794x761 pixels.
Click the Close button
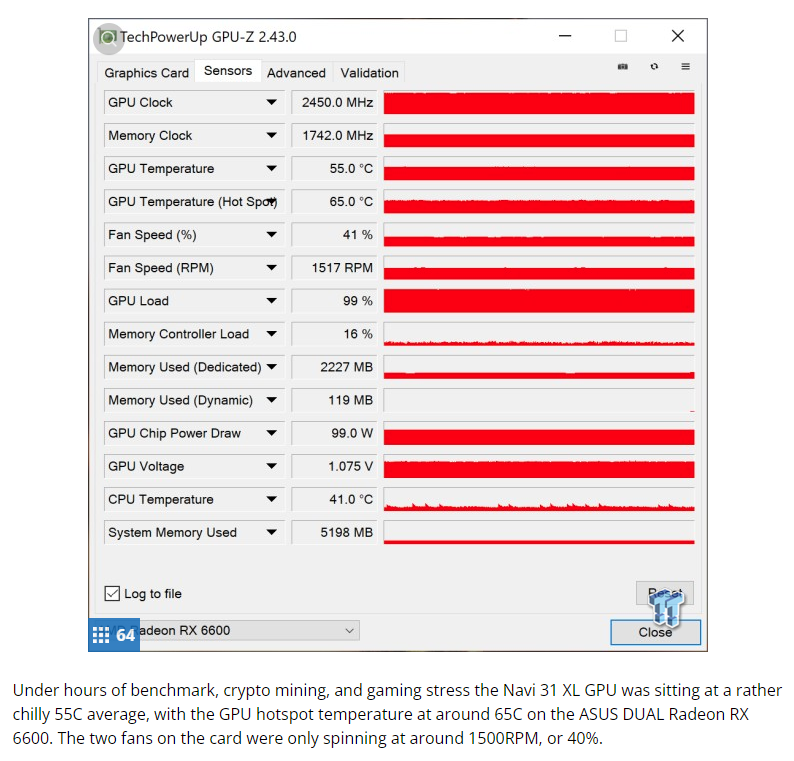click(655, 632)
